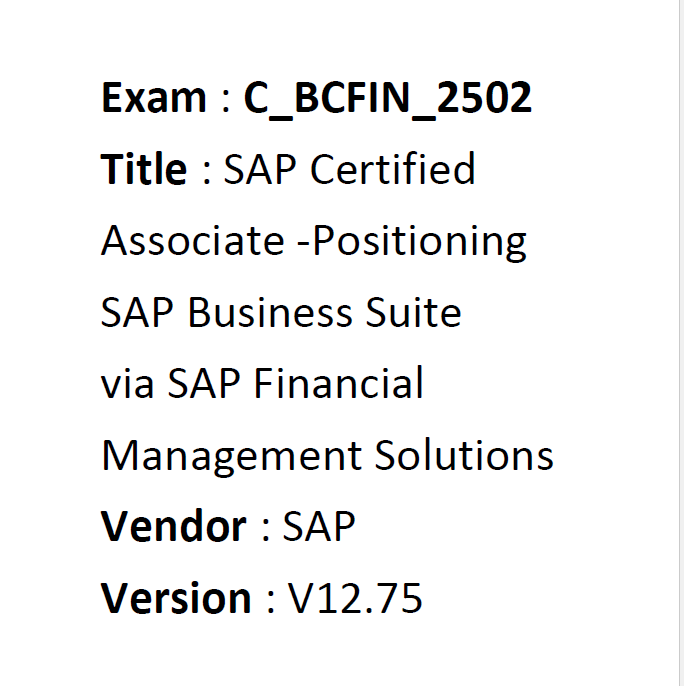The width and height of the screenshot is (684, 686).
Task: Click the text SAP Certified
Action: (349, 169)
